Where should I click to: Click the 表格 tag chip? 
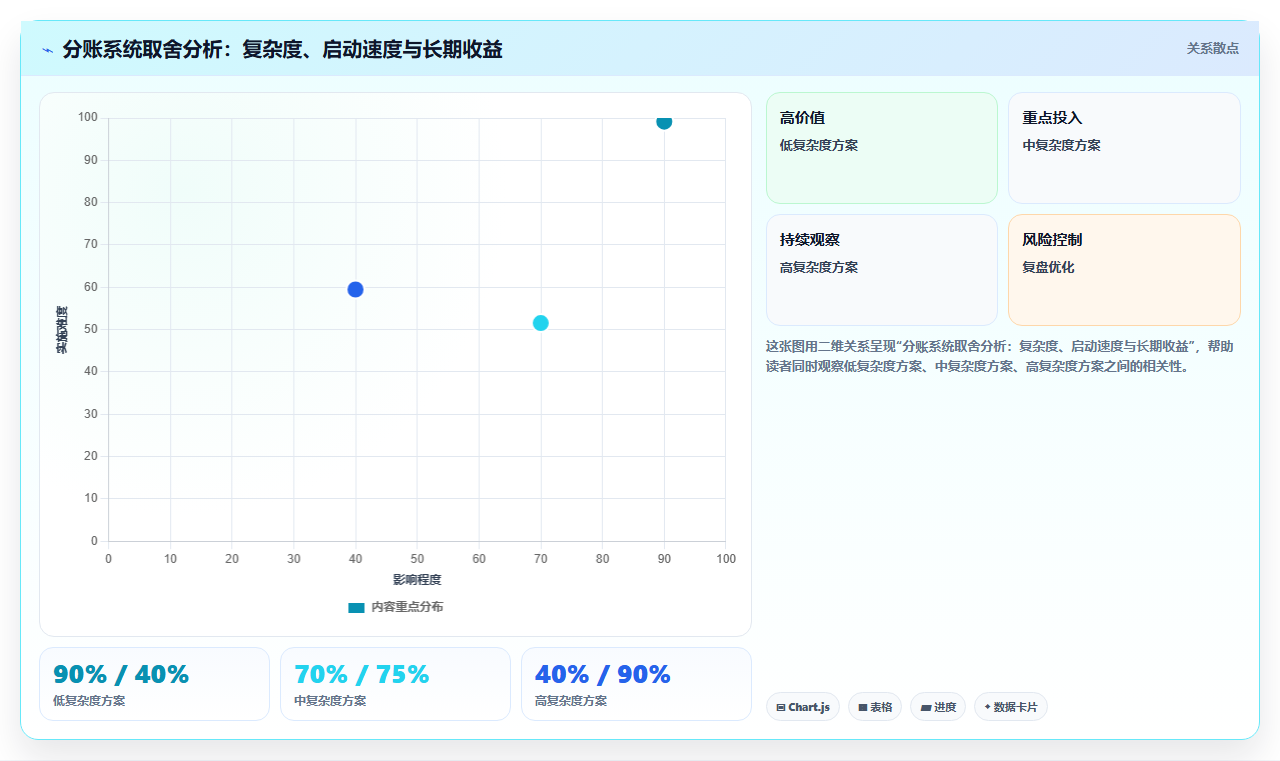875,707
